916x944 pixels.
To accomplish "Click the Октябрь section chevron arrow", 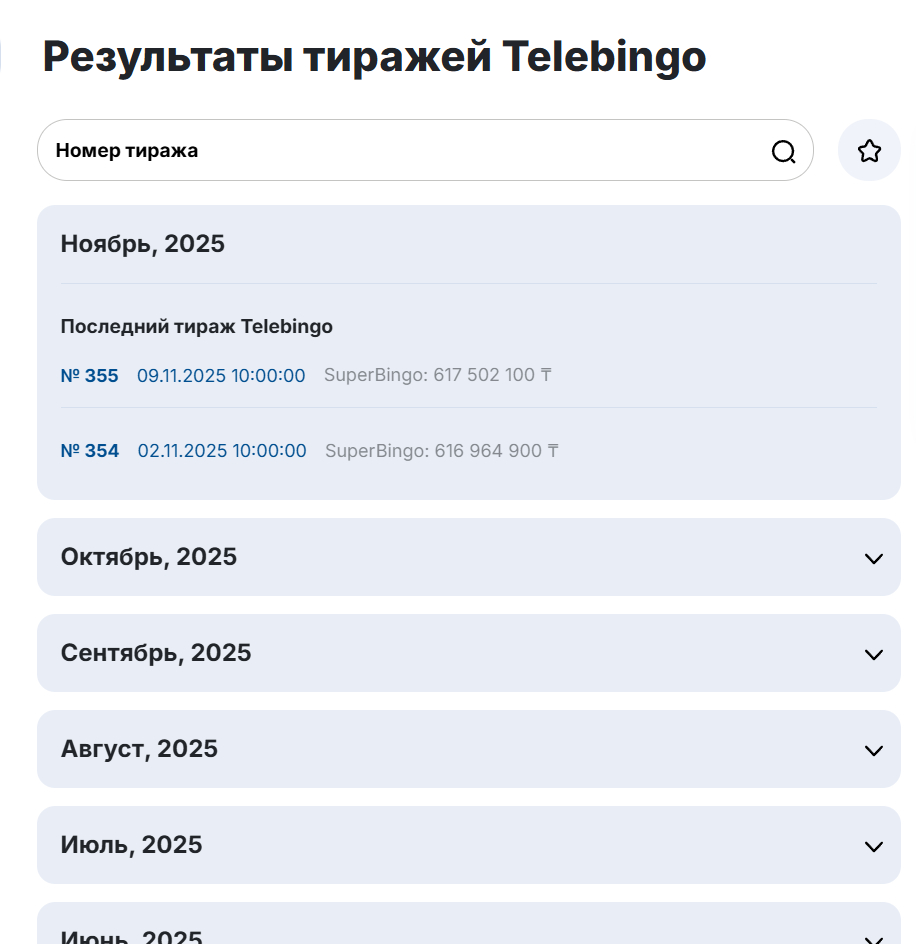I will click(x=872, y=558).
